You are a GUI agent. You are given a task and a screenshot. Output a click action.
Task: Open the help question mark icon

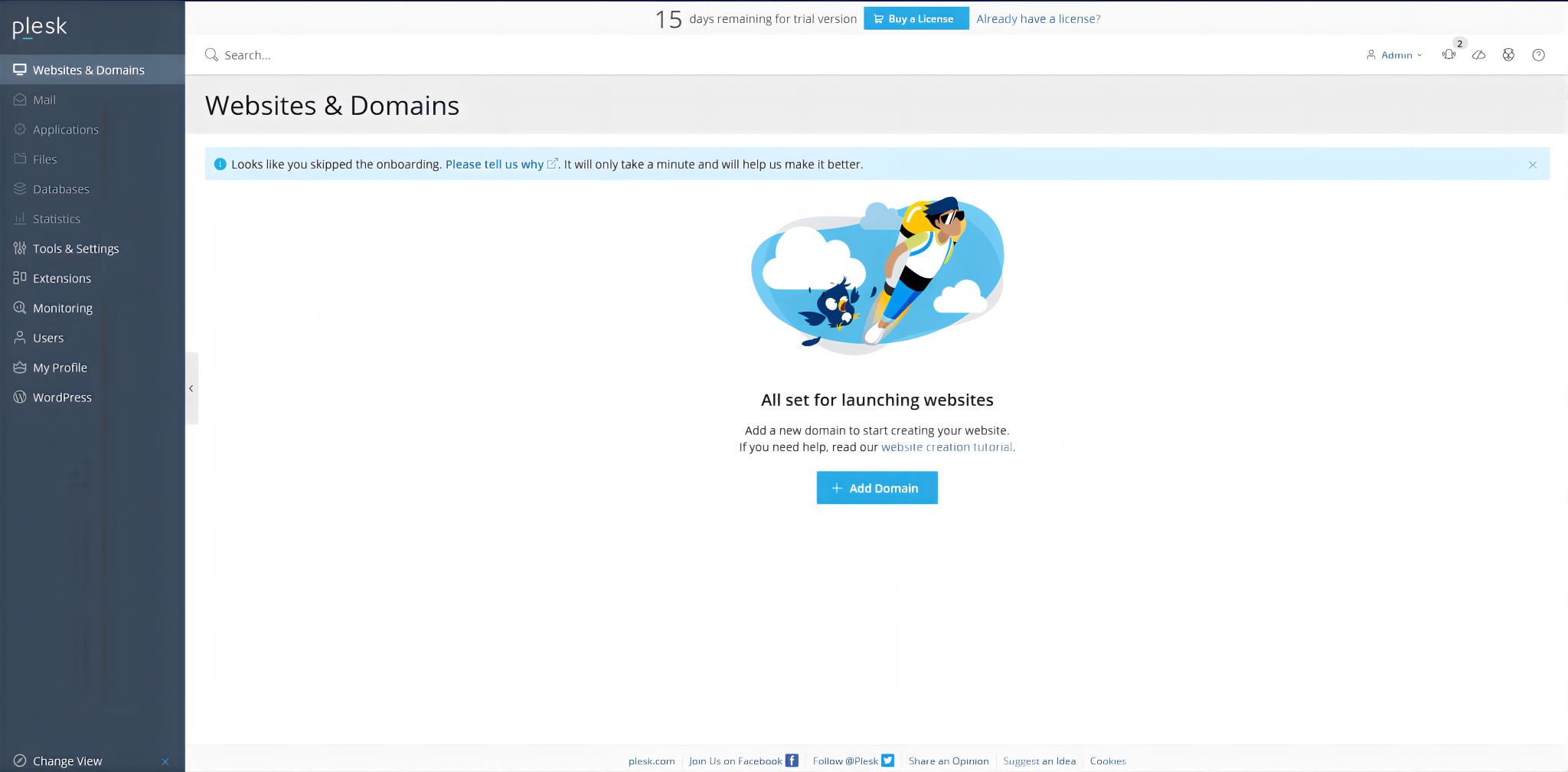click(x=1538, y=54)
